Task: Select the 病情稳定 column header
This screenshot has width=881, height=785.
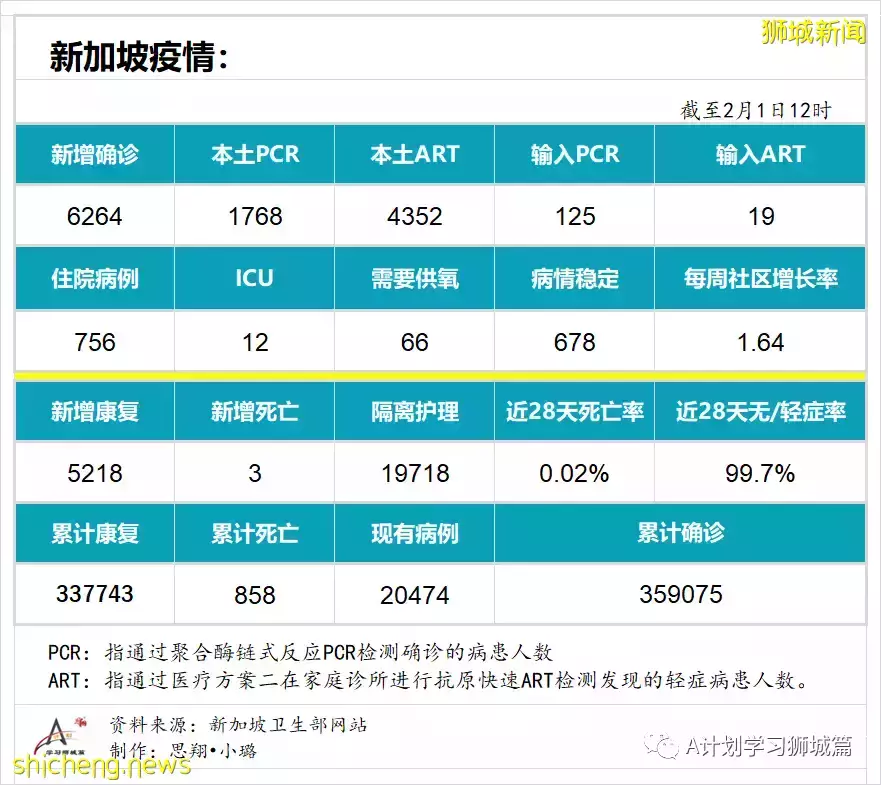Action: click(x=573, y=278)
